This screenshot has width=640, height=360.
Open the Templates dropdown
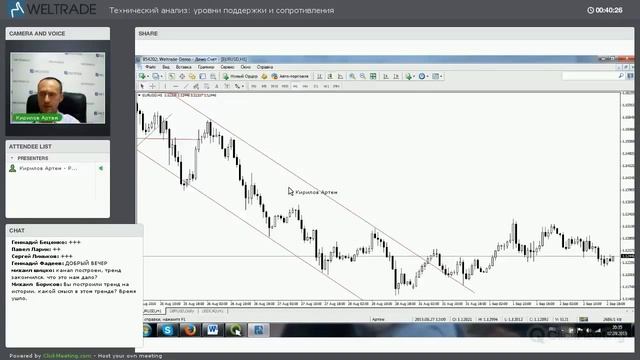(437, 76)
